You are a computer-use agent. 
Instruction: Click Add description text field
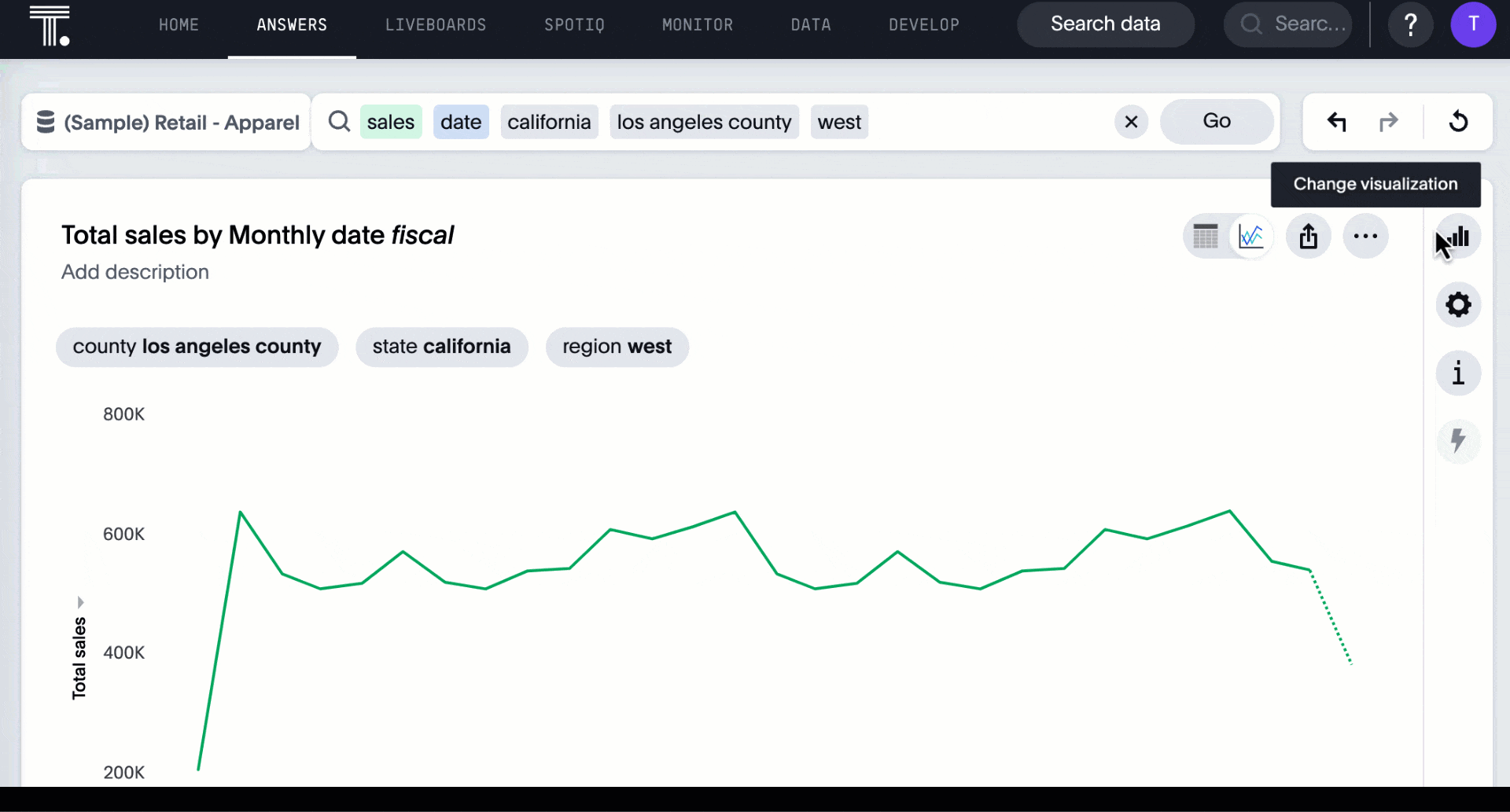coord(135,272)
